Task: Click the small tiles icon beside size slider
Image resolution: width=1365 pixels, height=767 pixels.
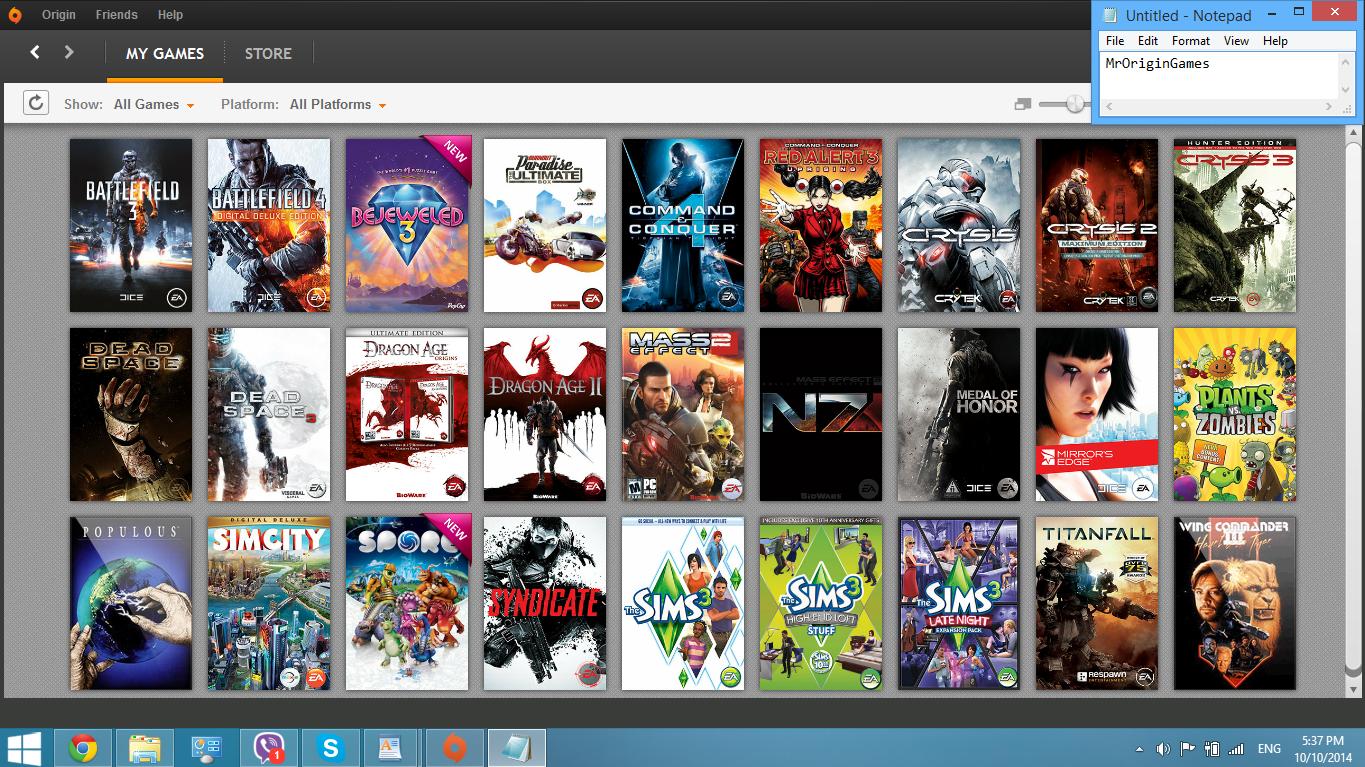Action: point(1022,104)
